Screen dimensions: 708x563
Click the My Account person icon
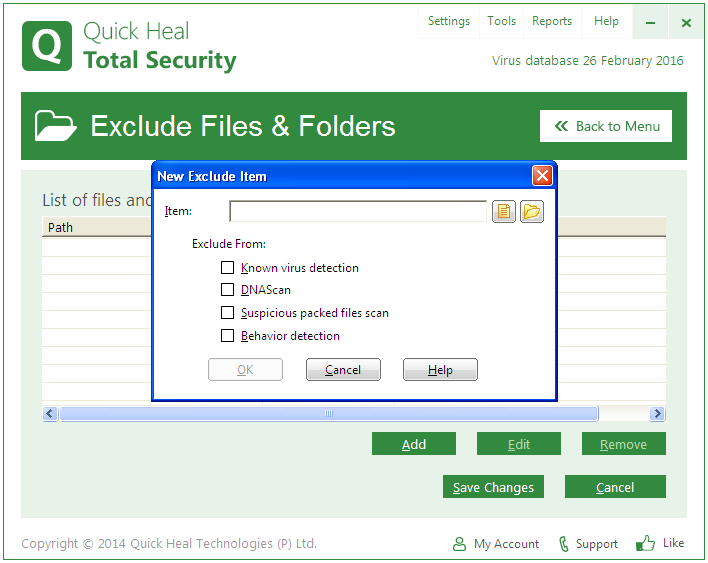[459, 544]
